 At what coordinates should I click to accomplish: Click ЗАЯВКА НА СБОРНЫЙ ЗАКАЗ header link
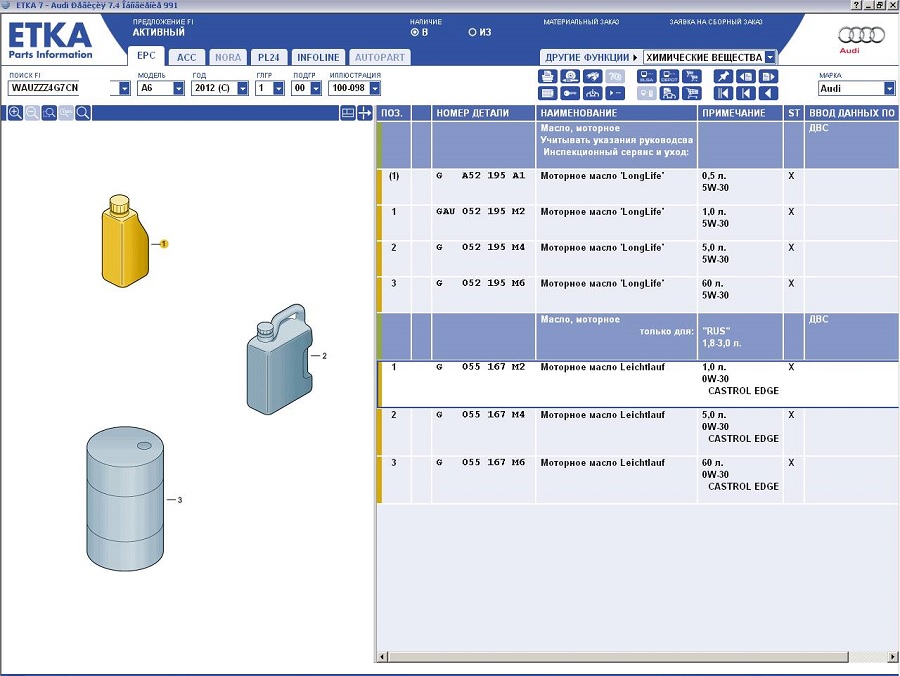(716, 22)
